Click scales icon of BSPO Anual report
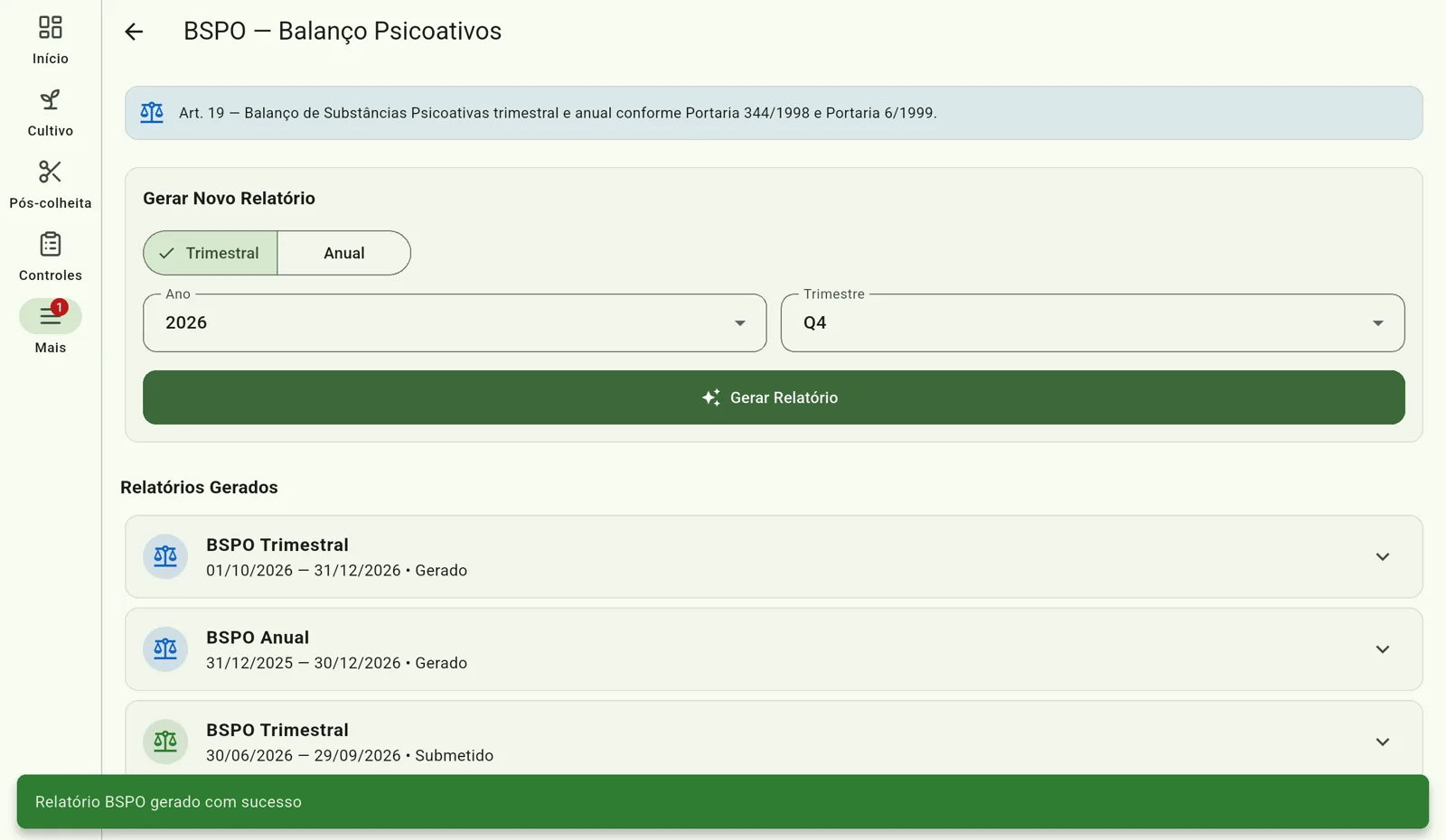This screenshot has width=1446, height=840. pos(165,649)
